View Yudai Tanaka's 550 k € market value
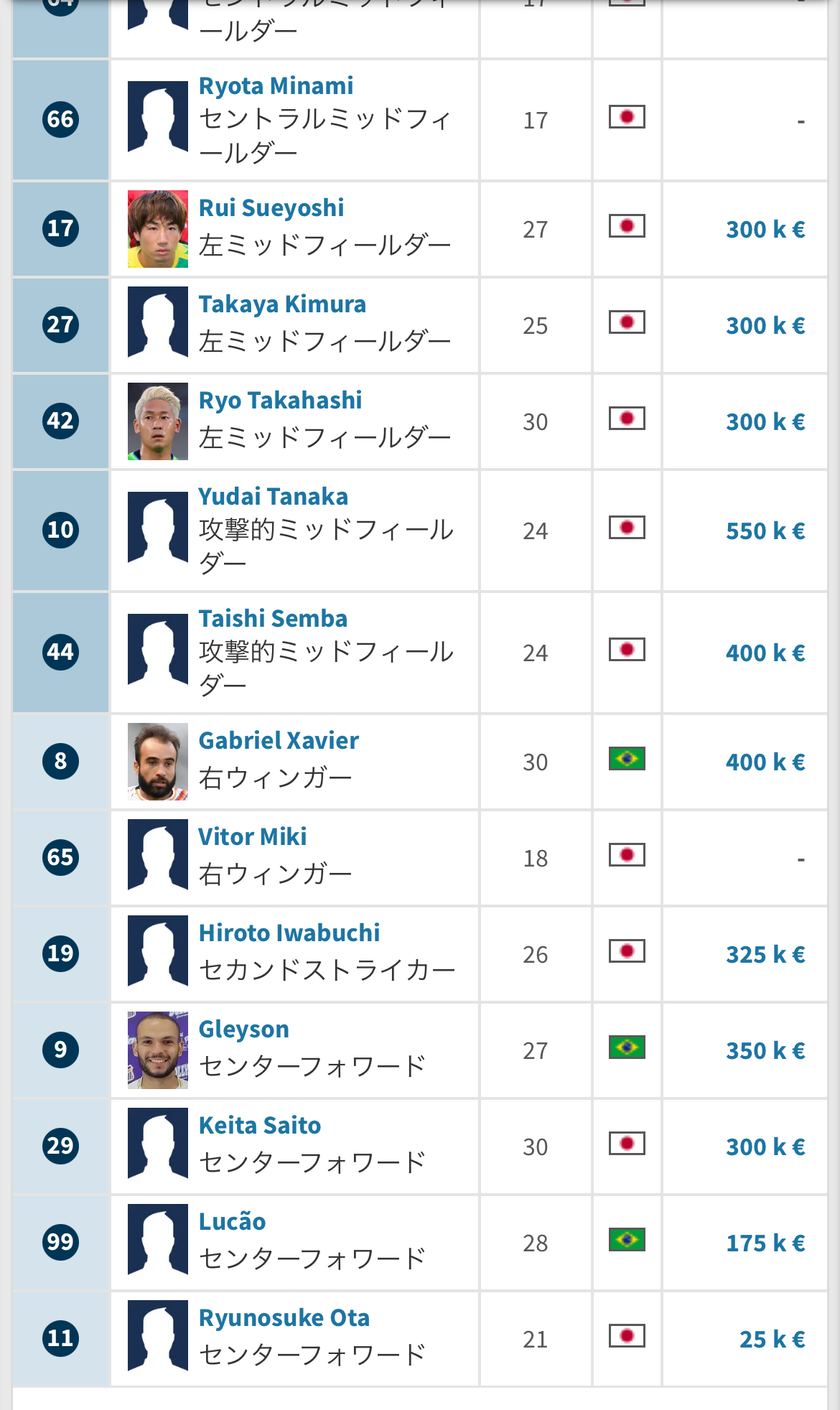The image size is (840, 1410). coord(765,531)
